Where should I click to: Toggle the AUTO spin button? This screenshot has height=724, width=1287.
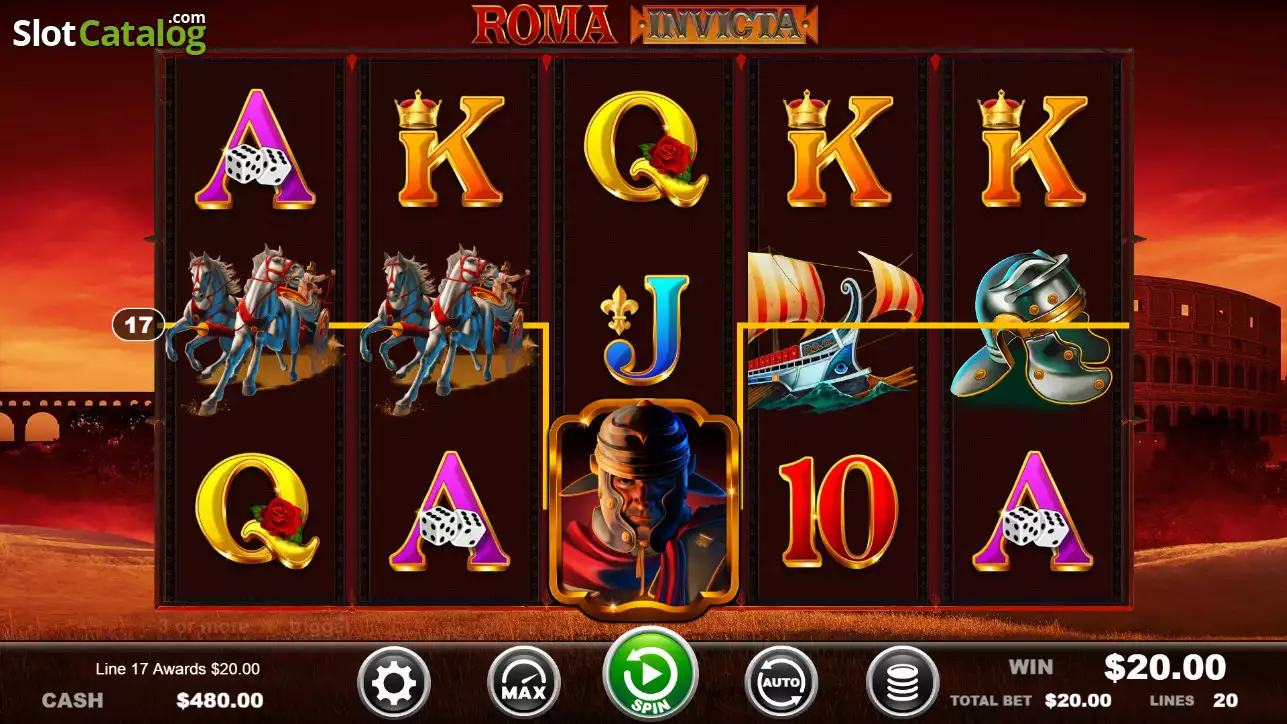[x=781, y=684]
